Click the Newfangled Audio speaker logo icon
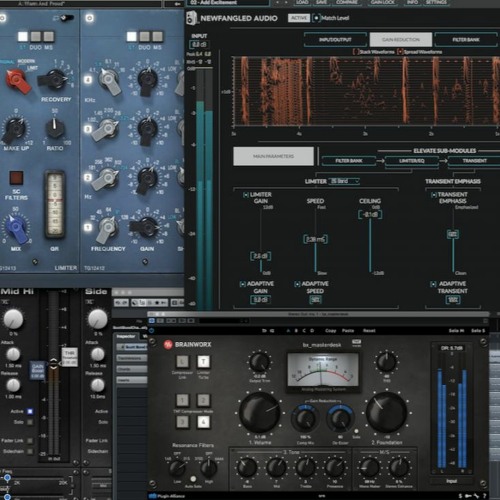This screenshot has height=500, width=500. pyautogui.click(x=191, y=18)
